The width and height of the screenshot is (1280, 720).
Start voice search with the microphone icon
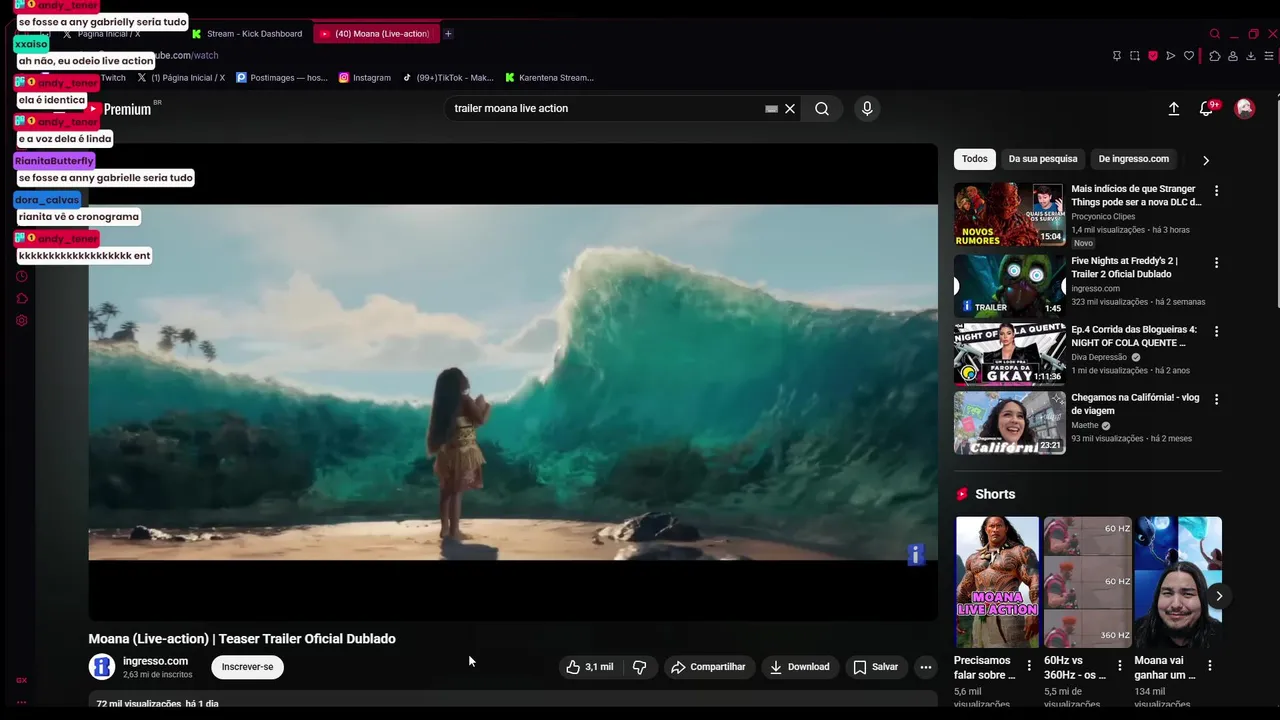pos(867,108)
